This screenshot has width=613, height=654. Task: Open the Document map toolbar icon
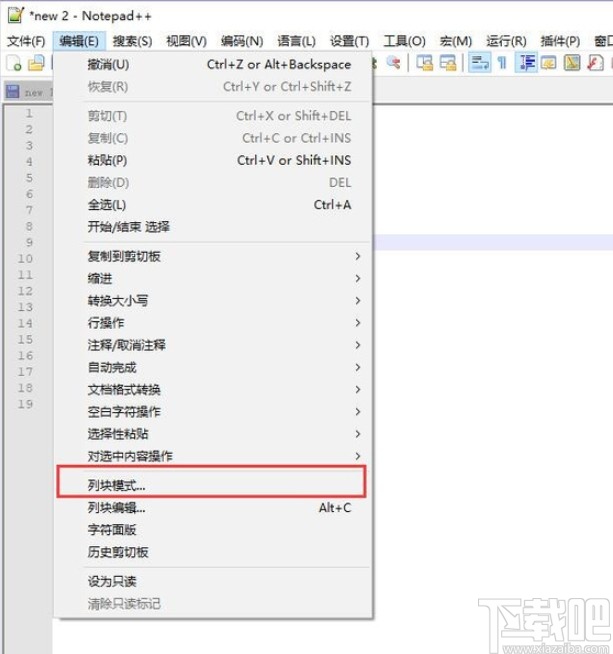coord(572,63)
